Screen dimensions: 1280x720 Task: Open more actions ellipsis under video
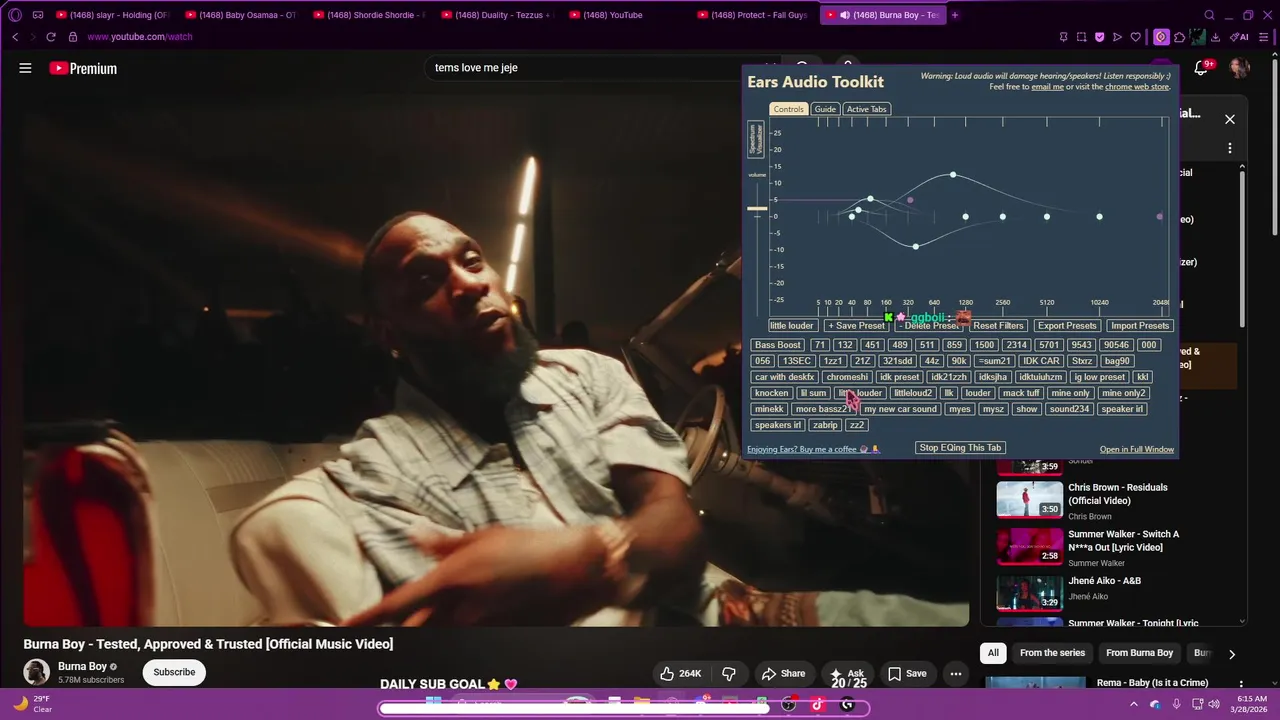955,673
